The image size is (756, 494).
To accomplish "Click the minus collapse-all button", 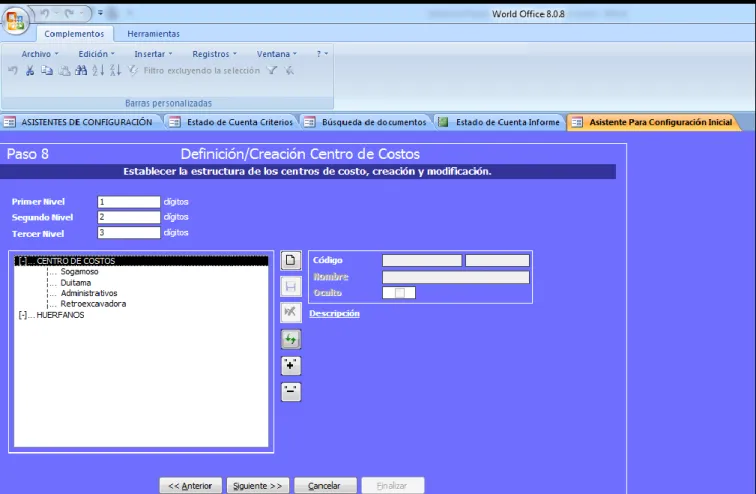I will (291, 392).
